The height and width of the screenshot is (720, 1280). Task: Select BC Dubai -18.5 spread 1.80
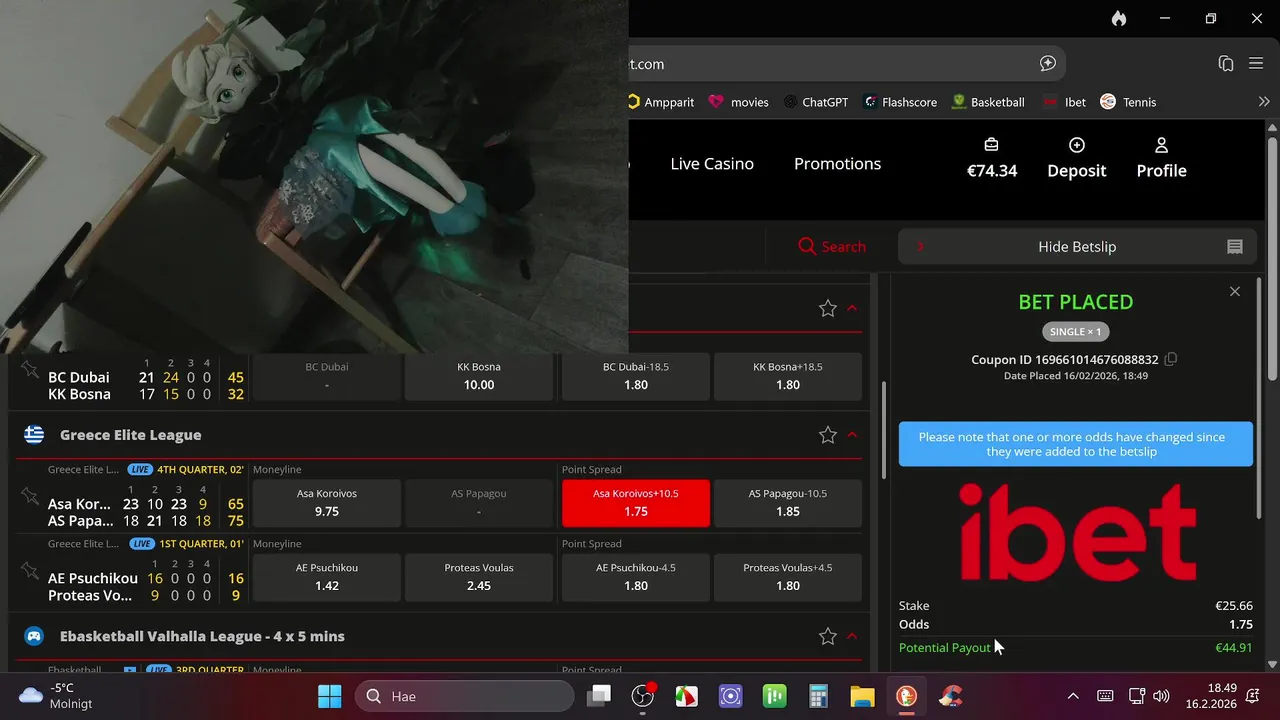pos(636,376)
